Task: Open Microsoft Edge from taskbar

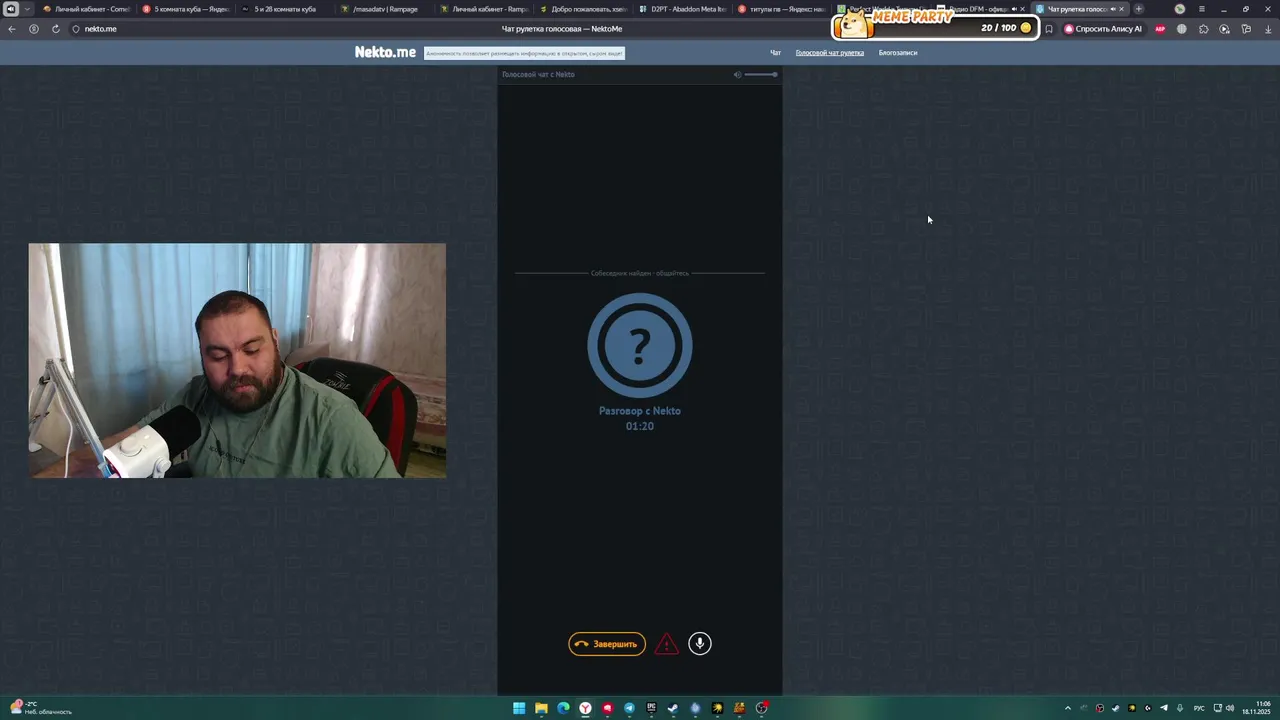Action: pyautogui.click(x=563, y=708)
